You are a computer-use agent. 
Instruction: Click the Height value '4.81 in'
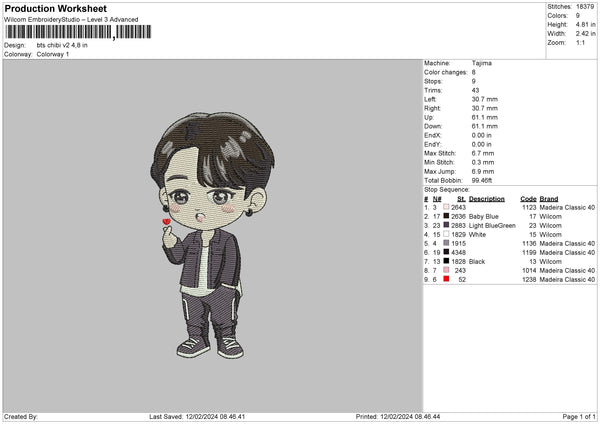[585, 24]
